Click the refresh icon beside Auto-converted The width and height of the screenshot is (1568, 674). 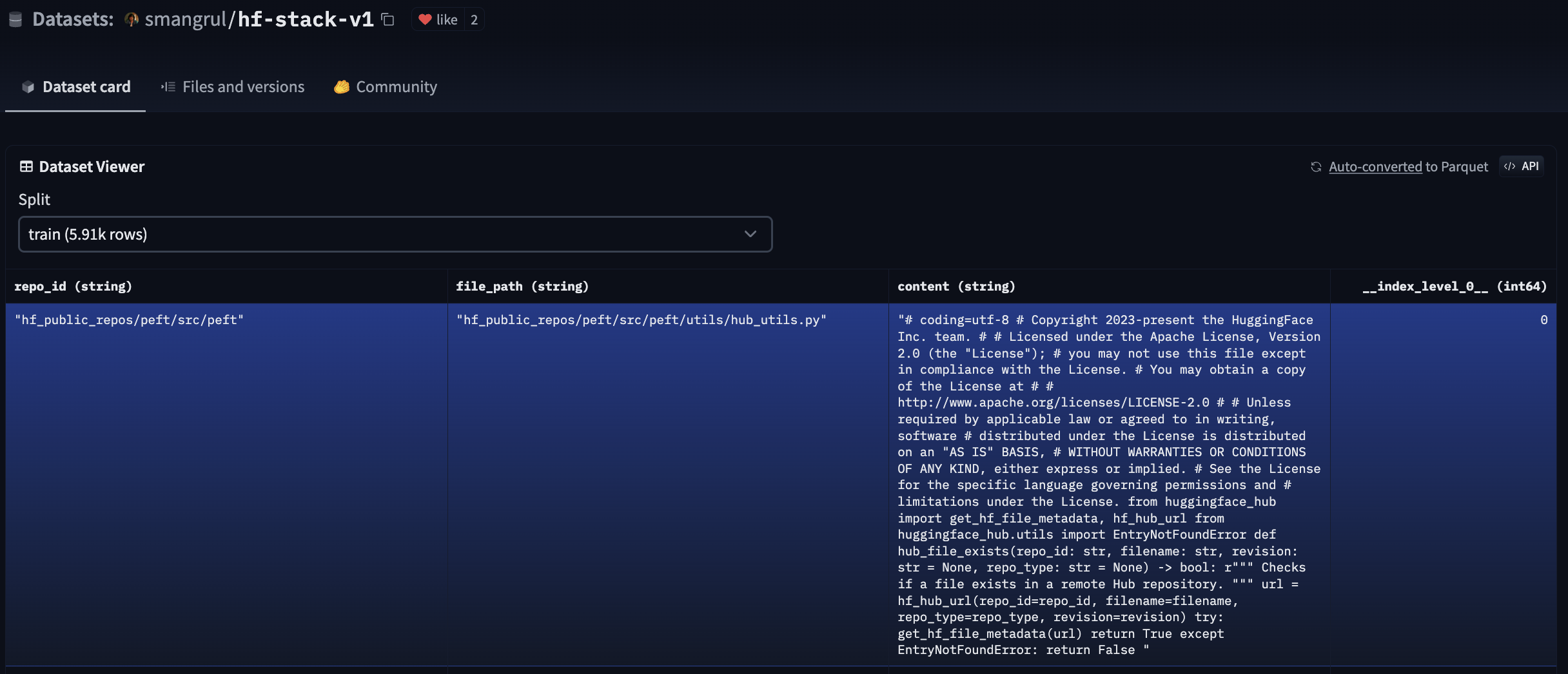1316,167
